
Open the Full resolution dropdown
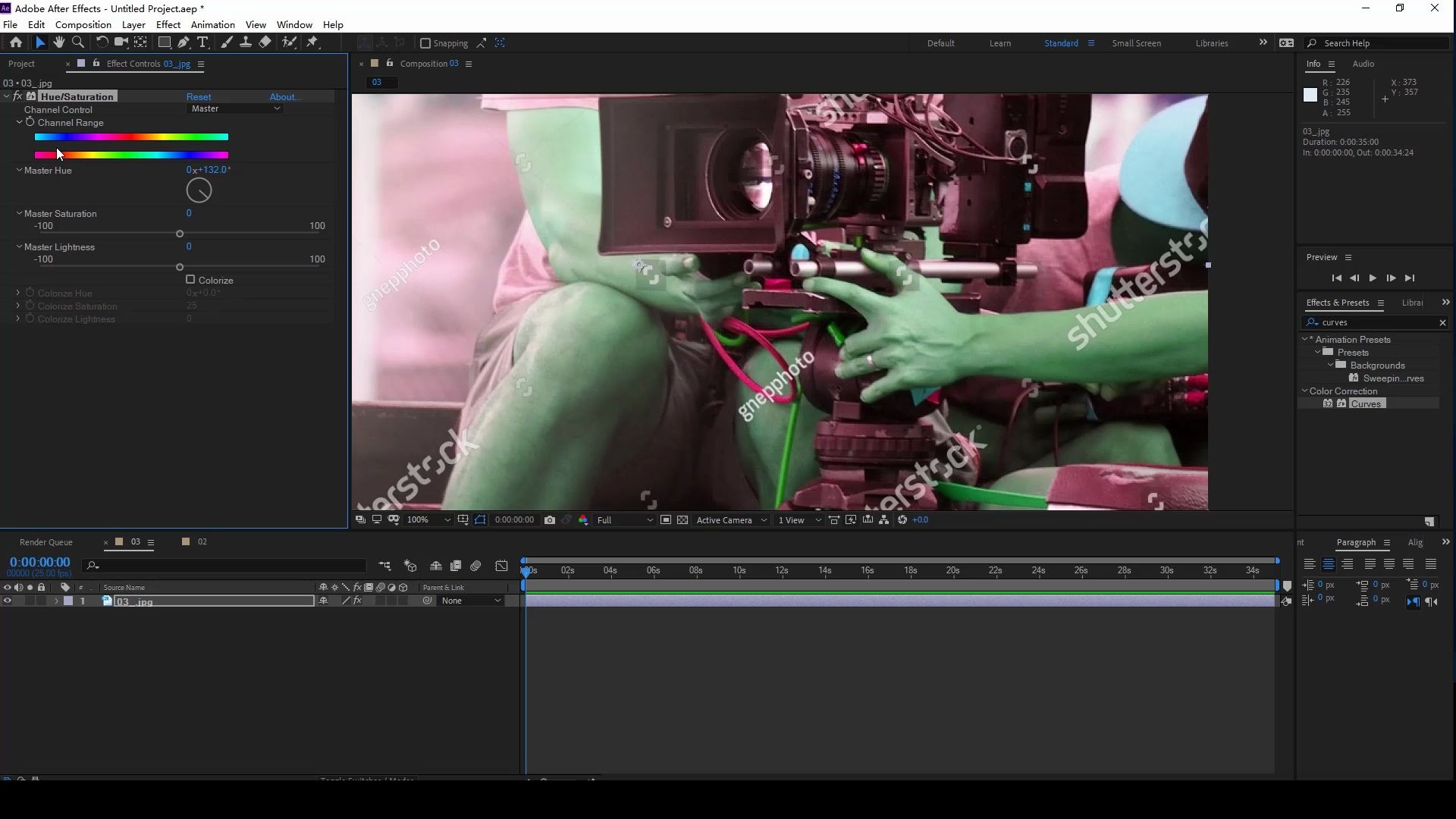tap(624, 520)
